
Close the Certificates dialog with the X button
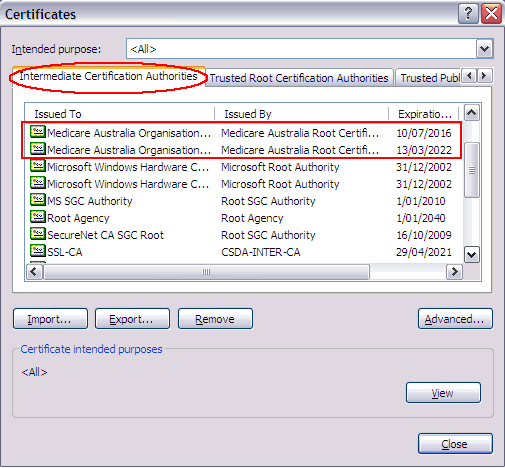click(x=491, y=14)
